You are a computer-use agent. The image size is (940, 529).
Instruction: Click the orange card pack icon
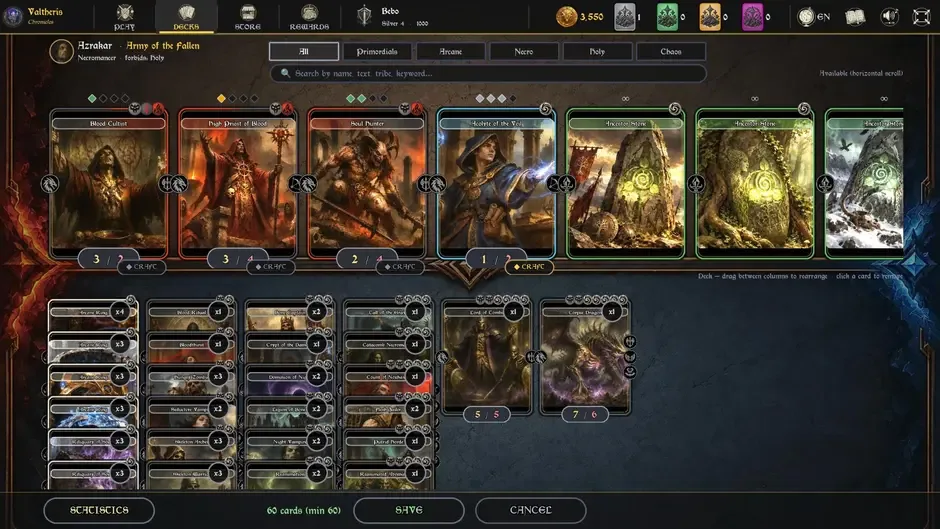pos(710,17)
